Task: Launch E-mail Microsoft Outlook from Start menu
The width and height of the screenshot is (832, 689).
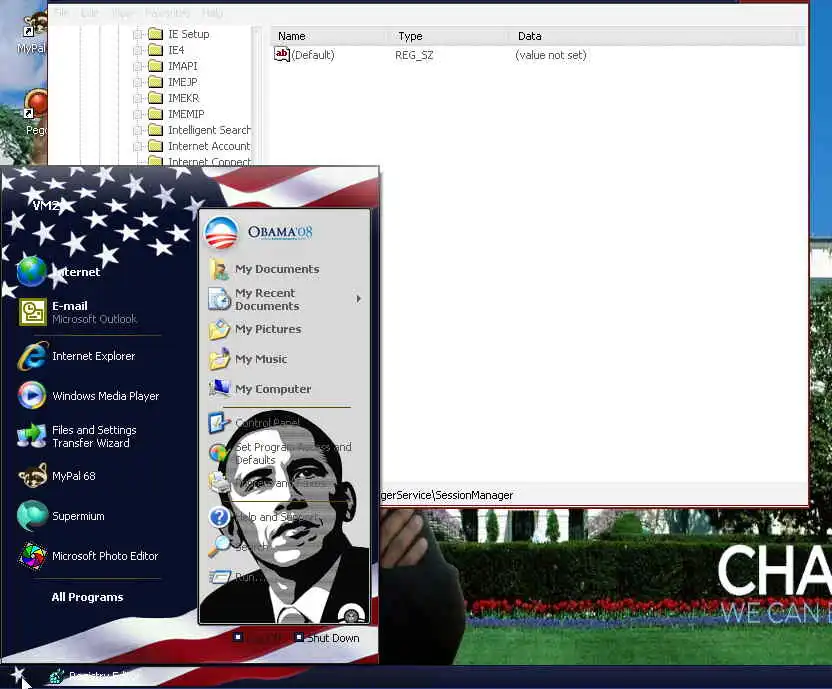Action: click(77, 312)
